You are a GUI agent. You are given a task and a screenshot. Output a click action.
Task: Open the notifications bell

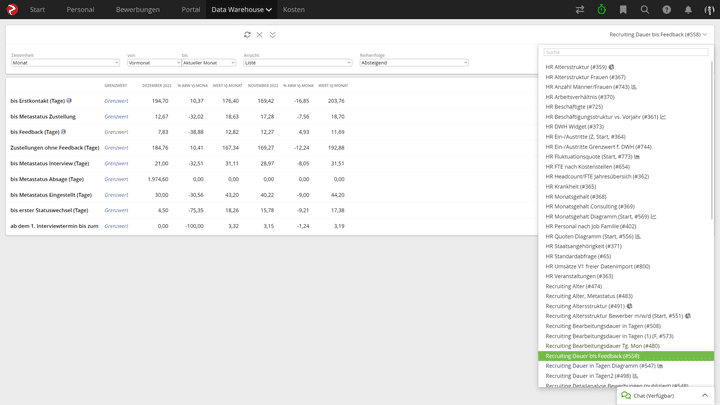pyautogui.click(x=688, y=10)
